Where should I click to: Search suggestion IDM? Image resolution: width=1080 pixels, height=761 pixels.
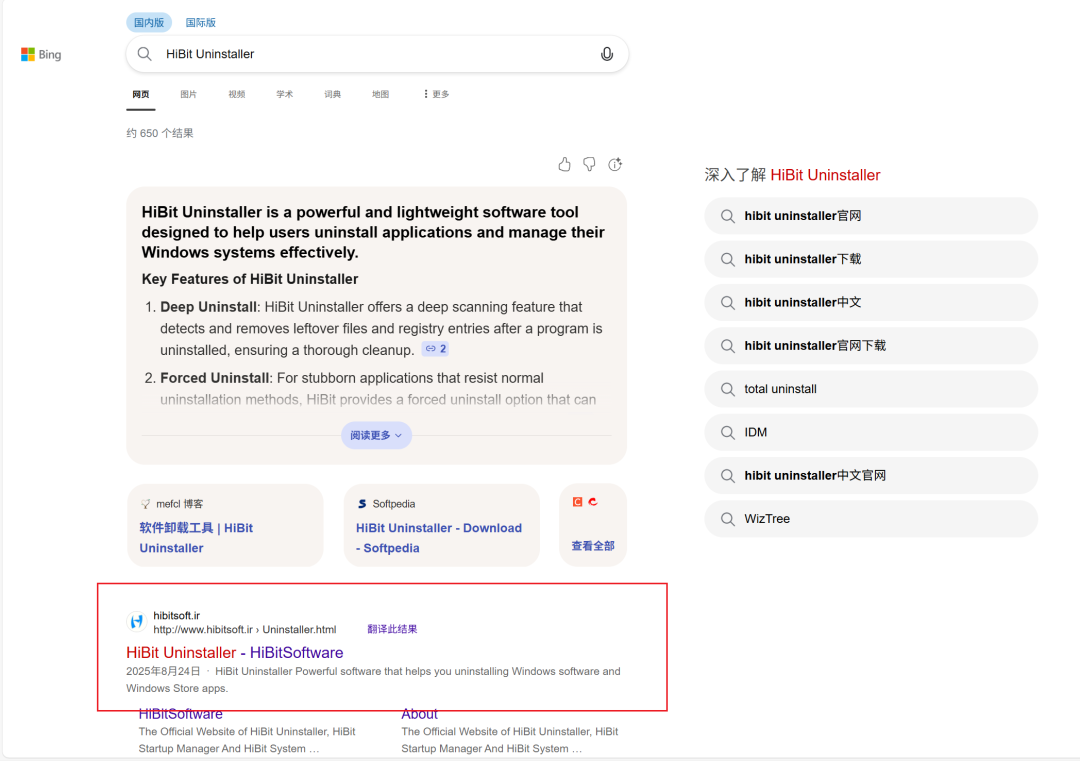pos(871,432)
